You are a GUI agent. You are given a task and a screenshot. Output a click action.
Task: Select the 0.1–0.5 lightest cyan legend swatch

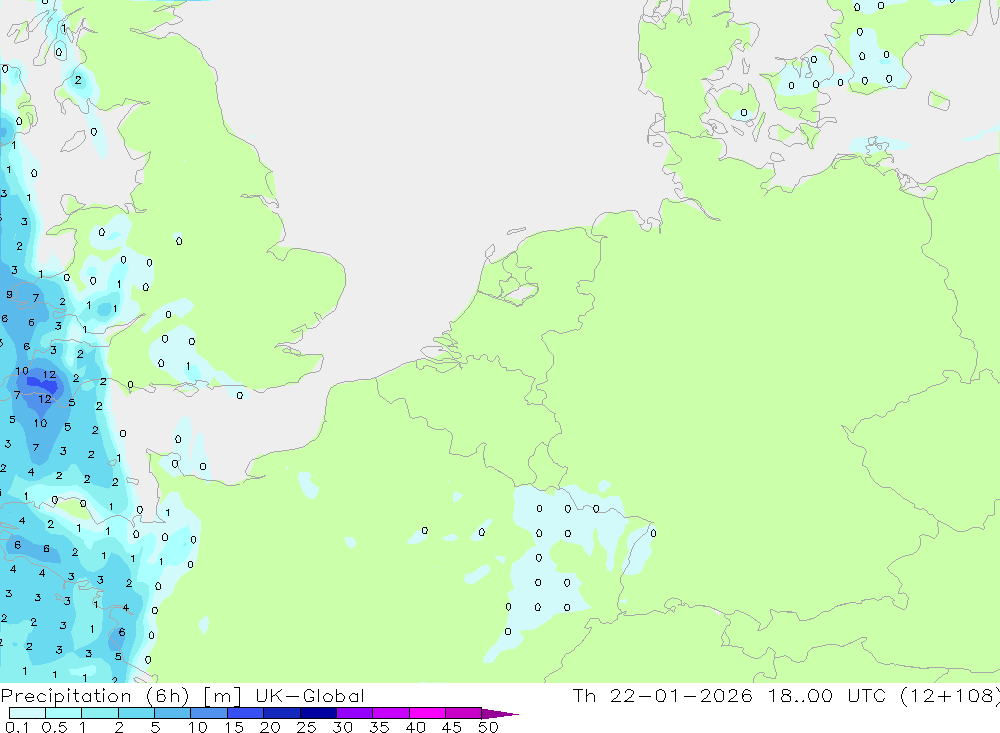[27, 713]
